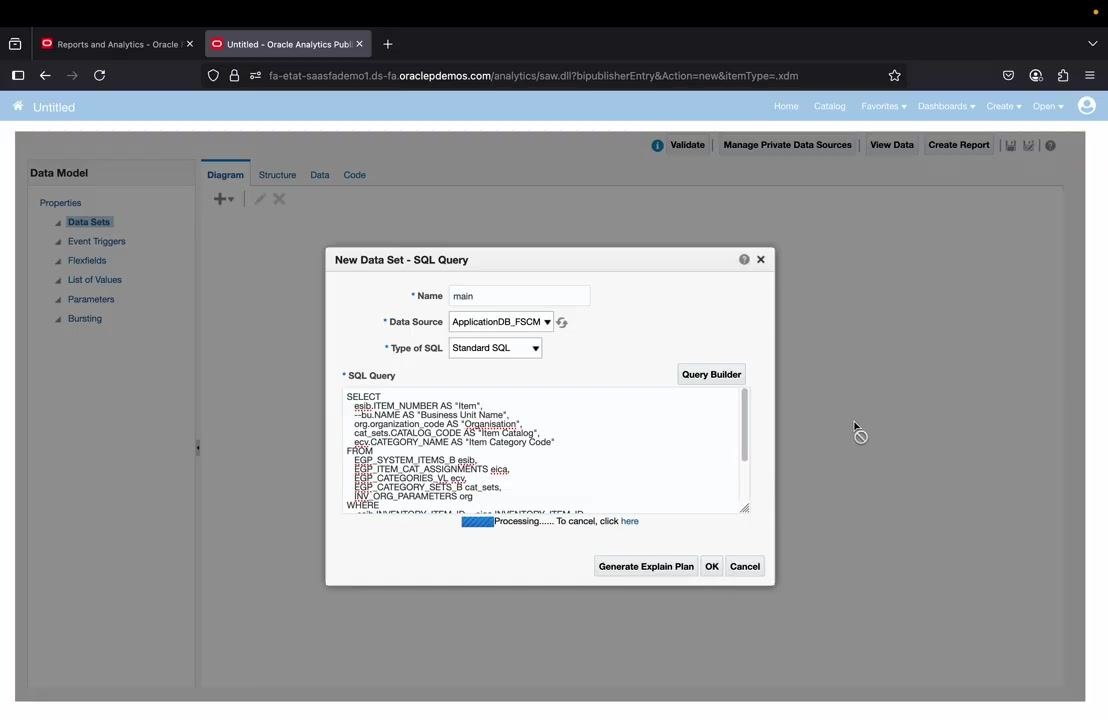Open the recent tabs view icon
1108x720 pixels.
coord(15,44)
